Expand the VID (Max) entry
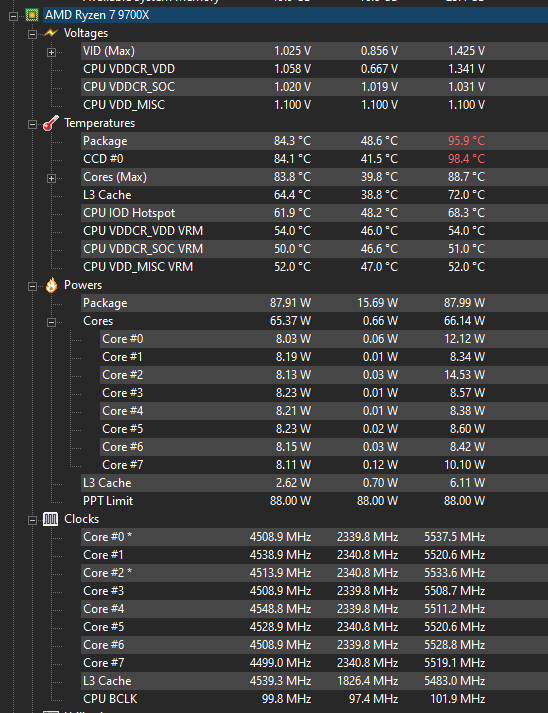The width and height of the screenshot is (548, 713). tap(51, 52)
